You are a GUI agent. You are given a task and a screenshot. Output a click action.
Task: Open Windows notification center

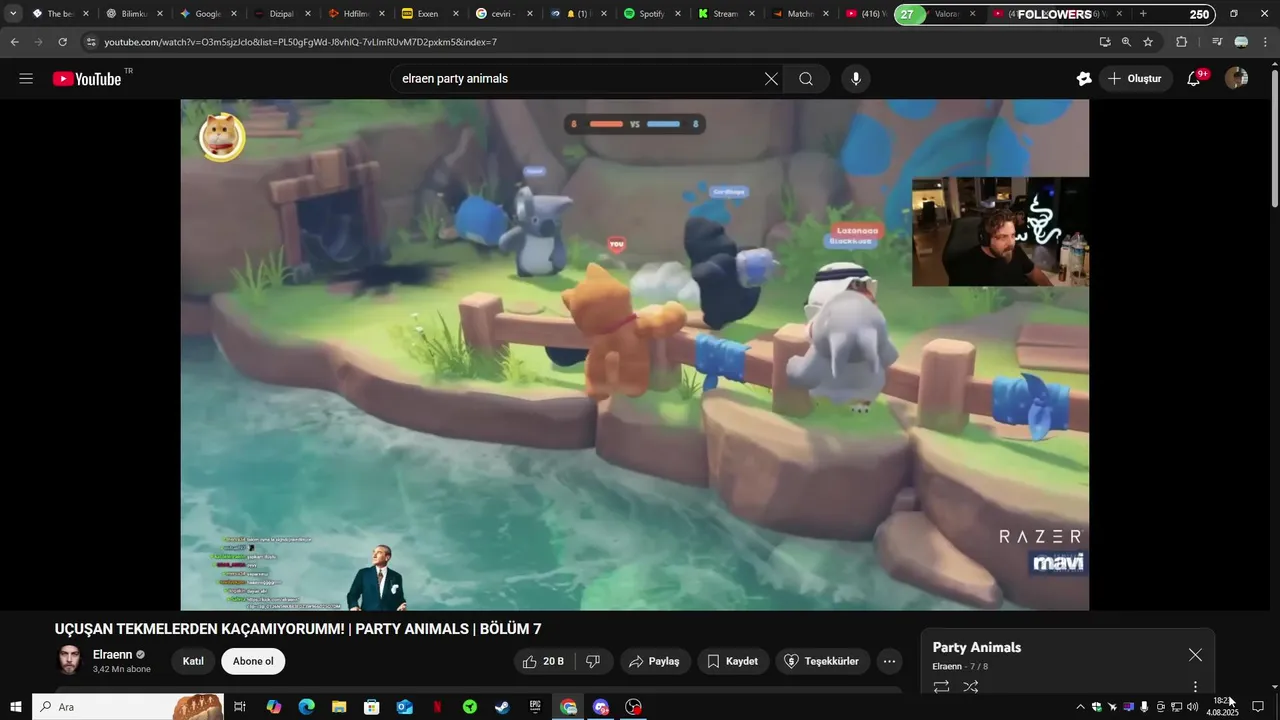[x=1258, y=707]
